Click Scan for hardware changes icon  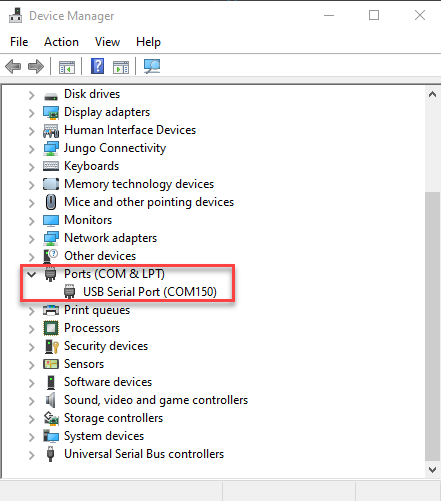tap(152, 66)
